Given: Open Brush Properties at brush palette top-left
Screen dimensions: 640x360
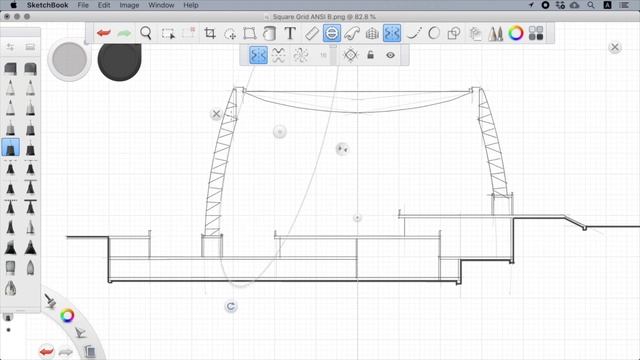Looking at the screenshot, I should click(x=10, y=47).
